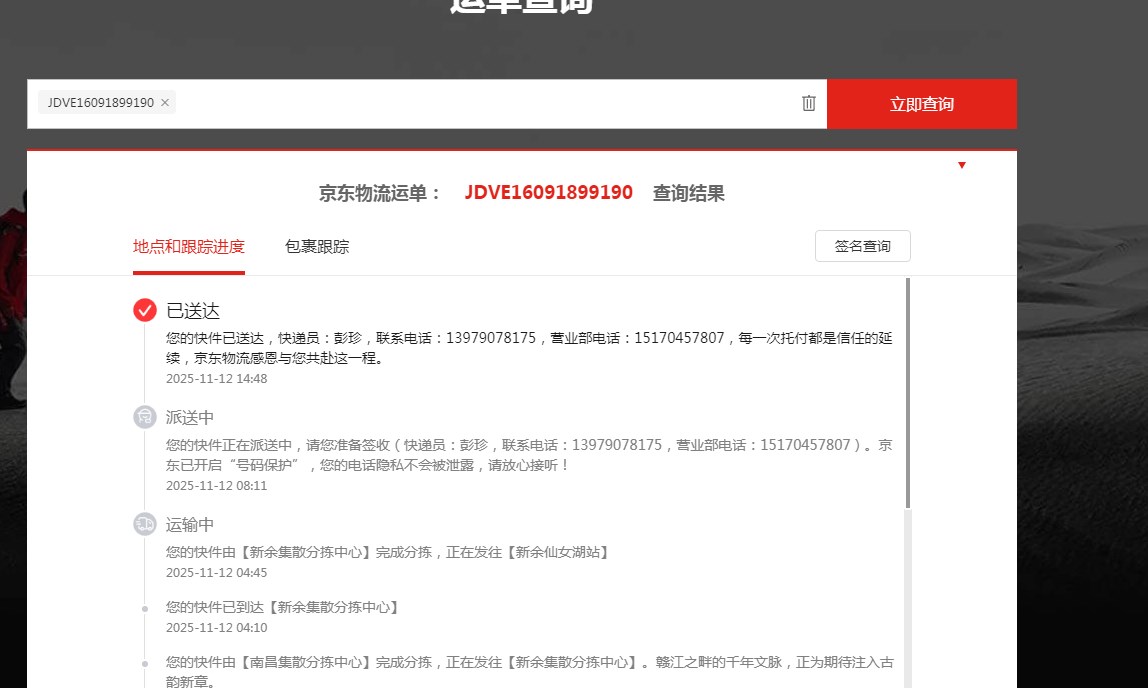This screenshot has width=1148, height=688.
Task: Collapse results using the small red triangle
Action: 962,165
